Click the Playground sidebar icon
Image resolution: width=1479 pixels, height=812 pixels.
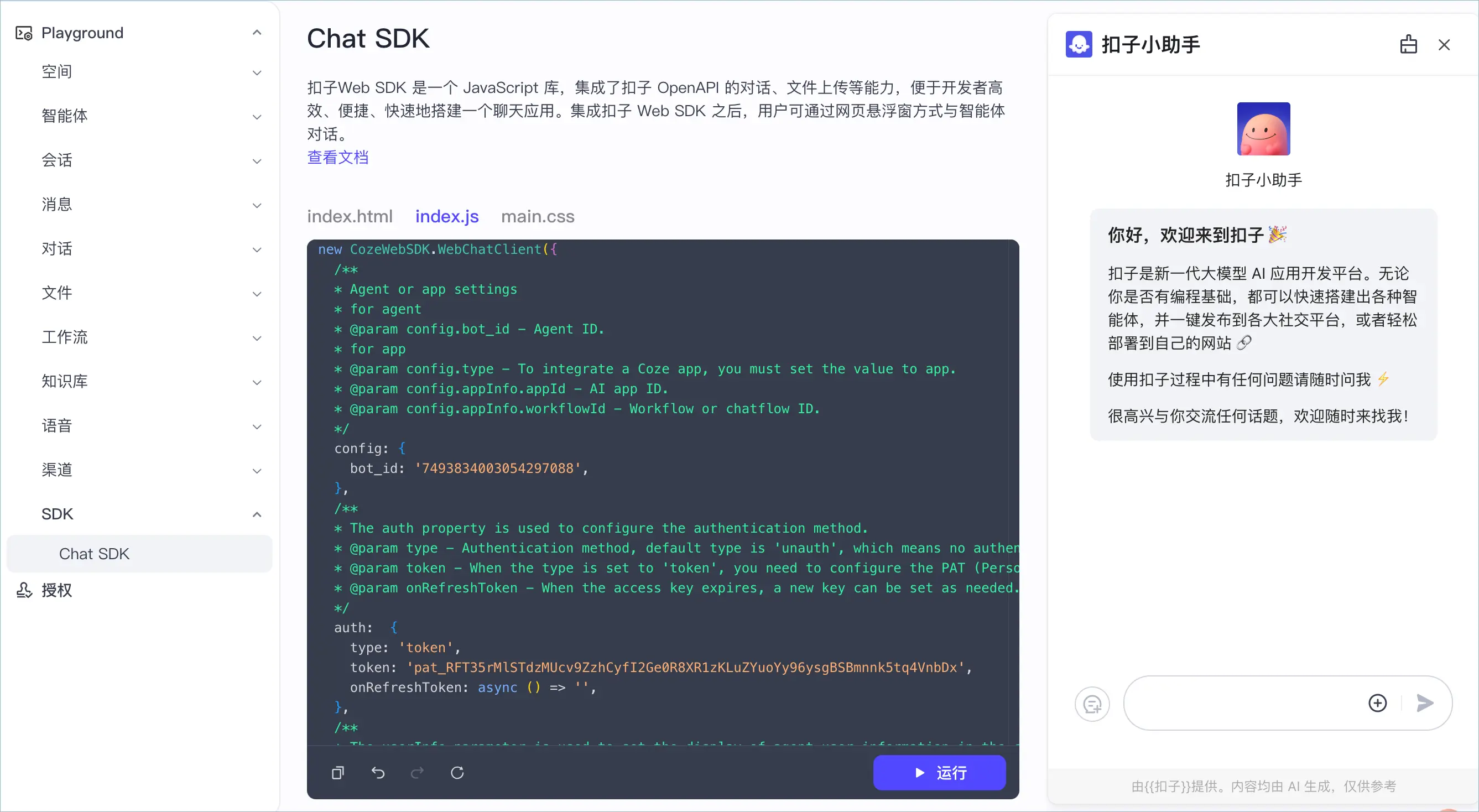point(24,33)
